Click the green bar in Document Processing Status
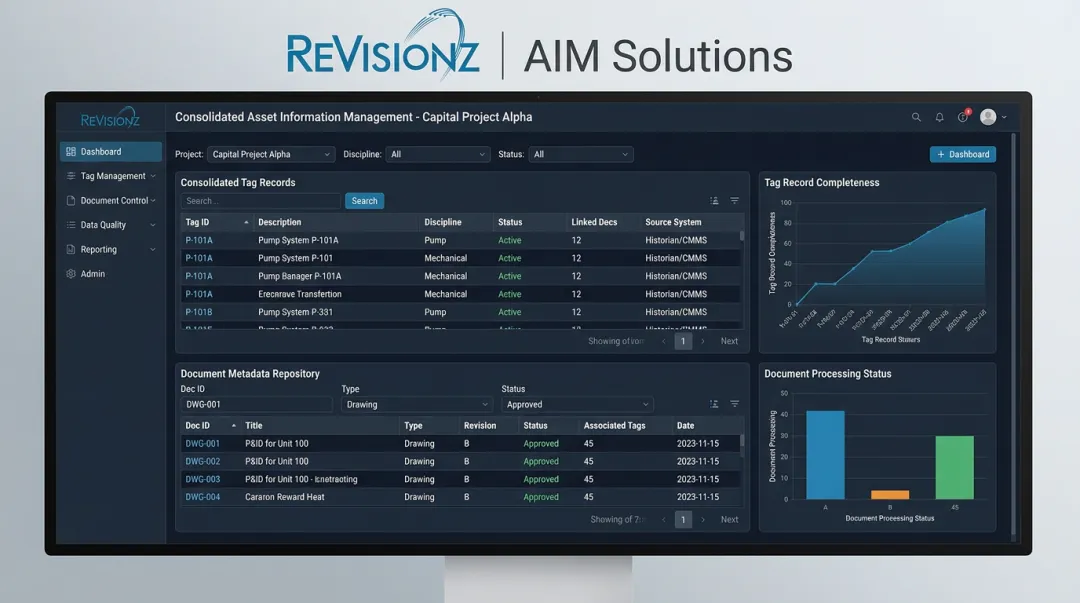The width and height of the screenshot is (1080, 603). pos(955,467)
